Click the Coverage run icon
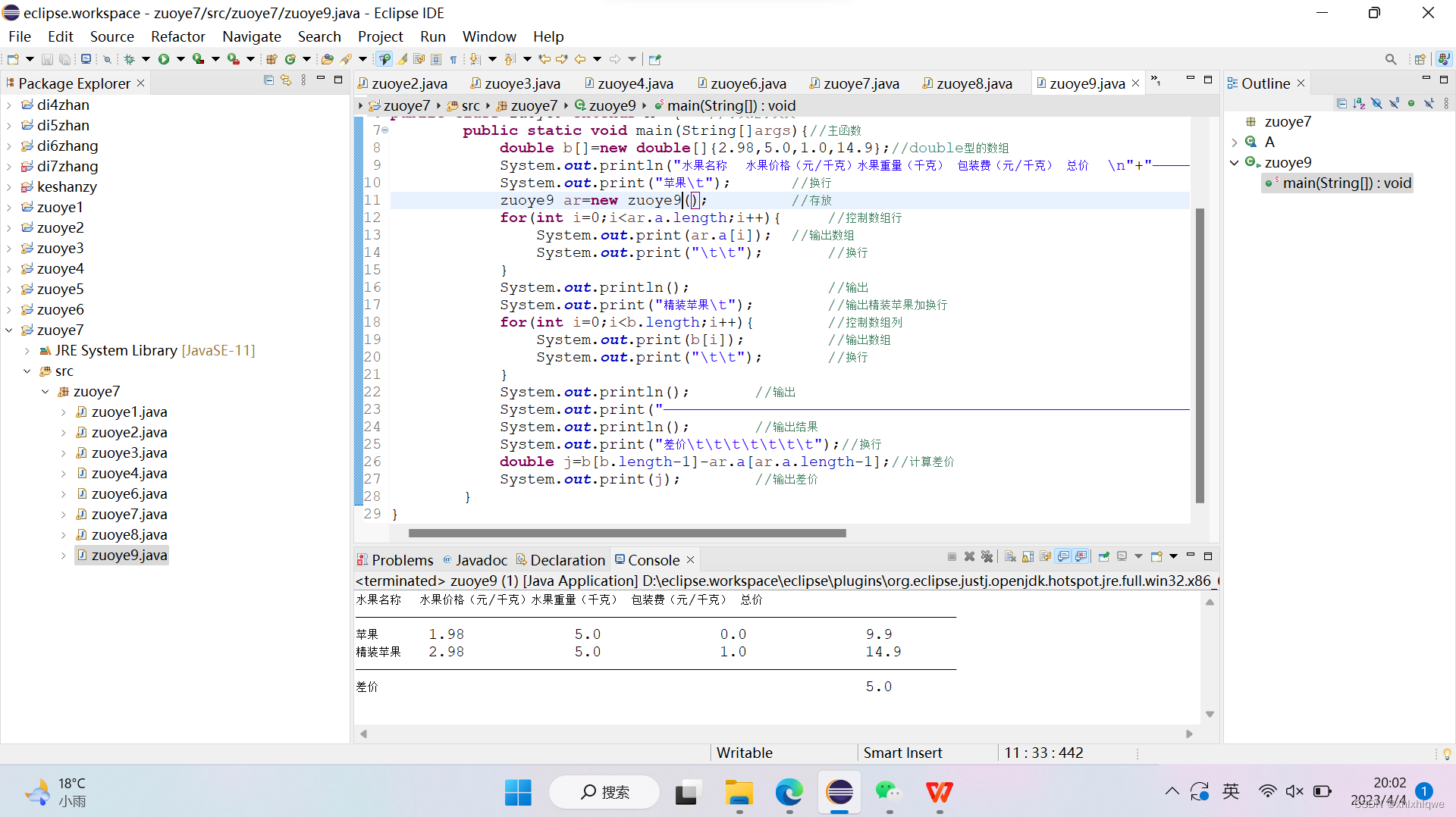Image resolution: width=1456 pixels, height=817 pixels. (198, 59)
